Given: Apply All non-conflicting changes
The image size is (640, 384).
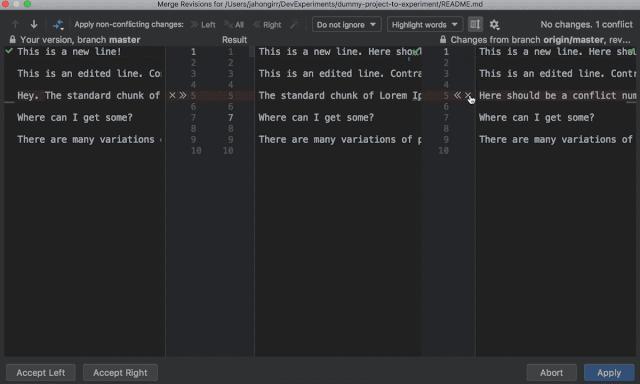Looking at the screenshot, I should coord(235,24).
